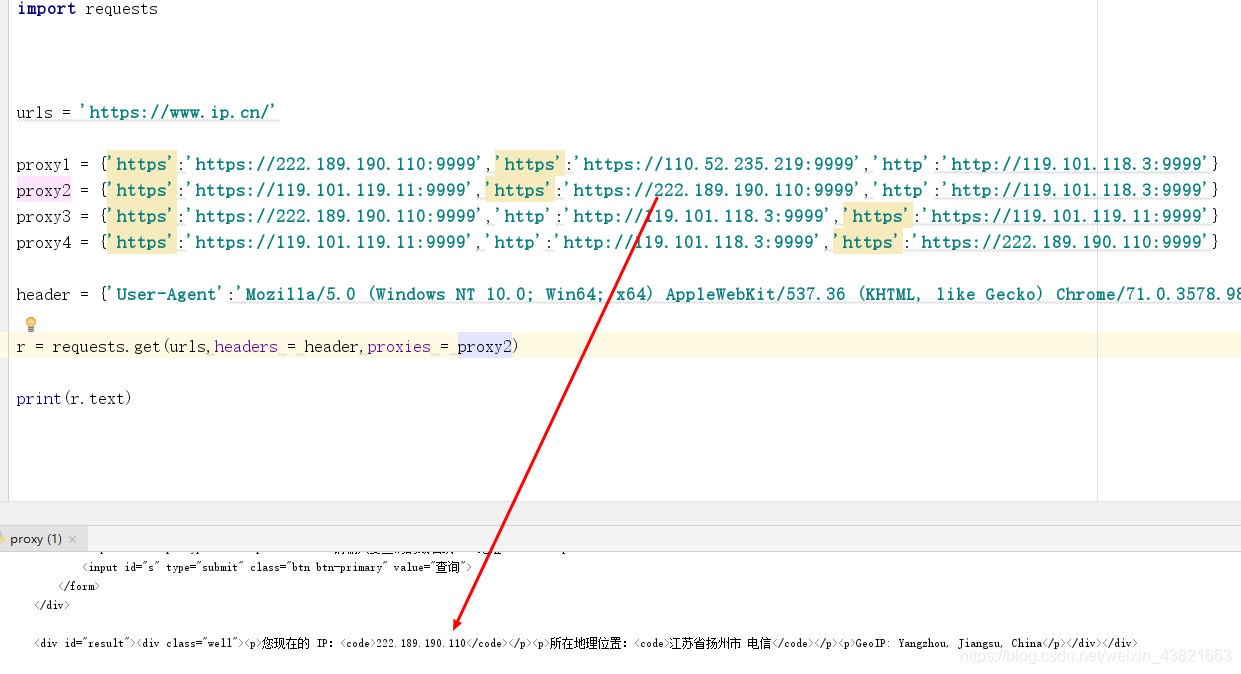
Task: Click the 222.189.190.110 IP in console output
Action: pyautogui.click(x=421, y=643)
